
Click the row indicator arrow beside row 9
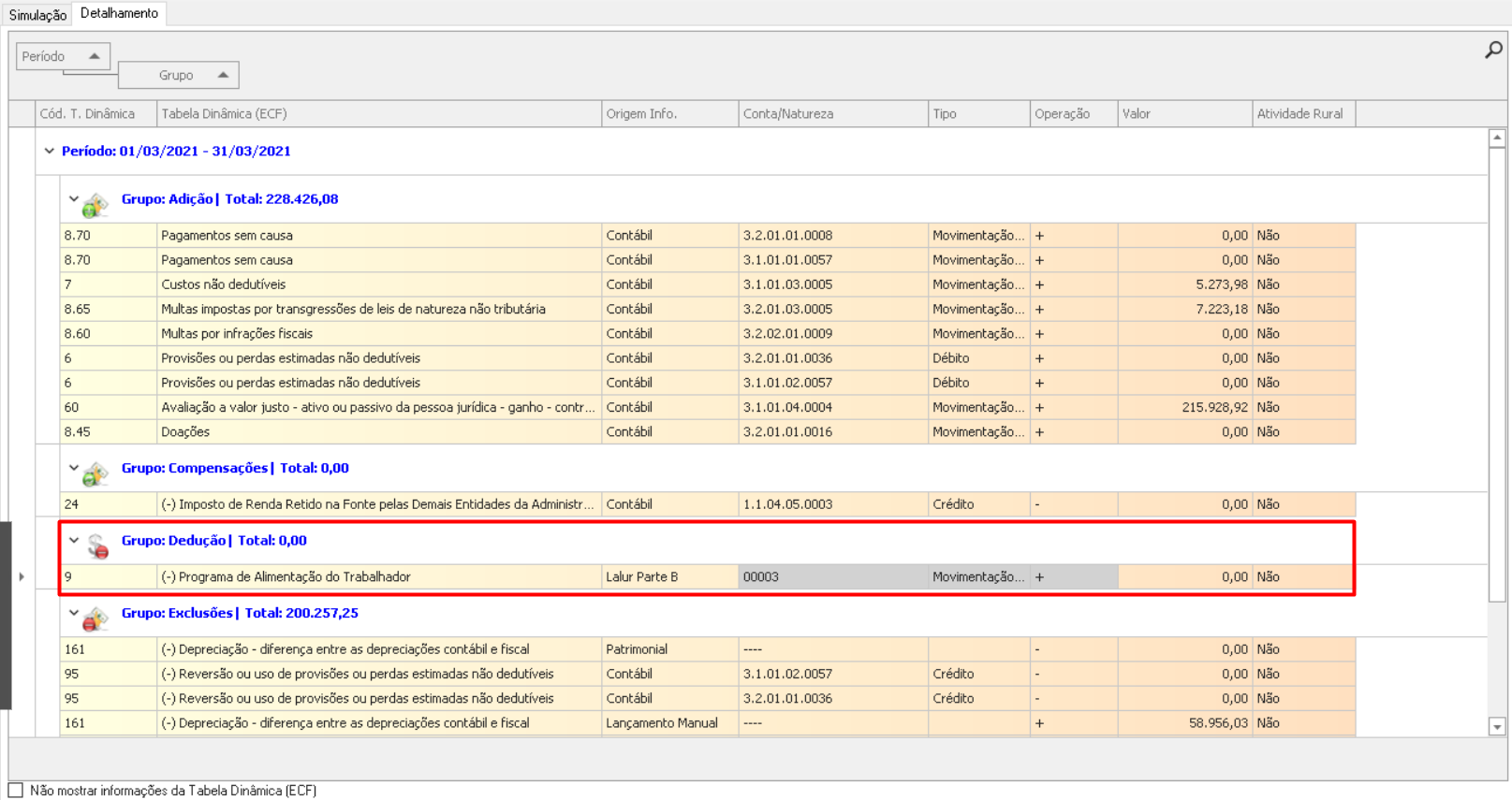[22, 577]
